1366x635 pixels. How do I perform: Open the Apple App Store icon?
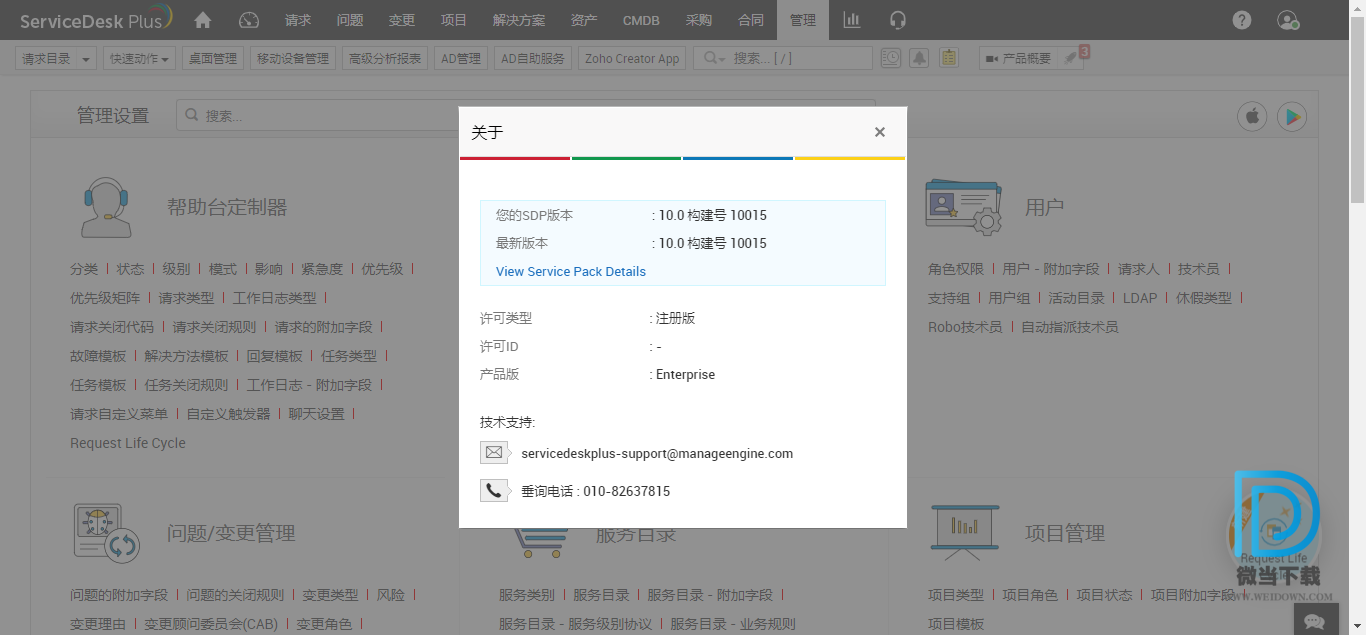click(x=1252, y=116)
